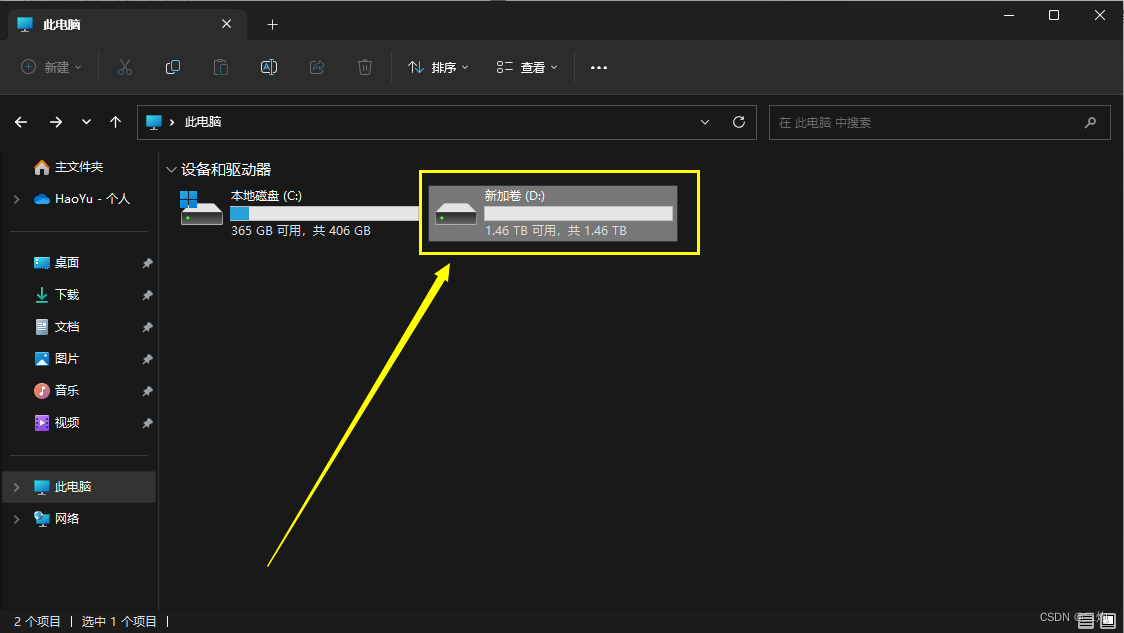Click the Copy icon in toolbar
Image resolution: width=1124 pixels, height=633 pixels.
[x=173, y=67]
